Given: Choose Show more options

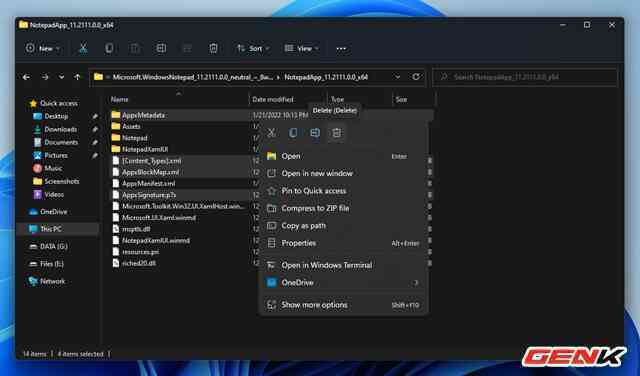Looking at the screenshot, I should 343,305.
